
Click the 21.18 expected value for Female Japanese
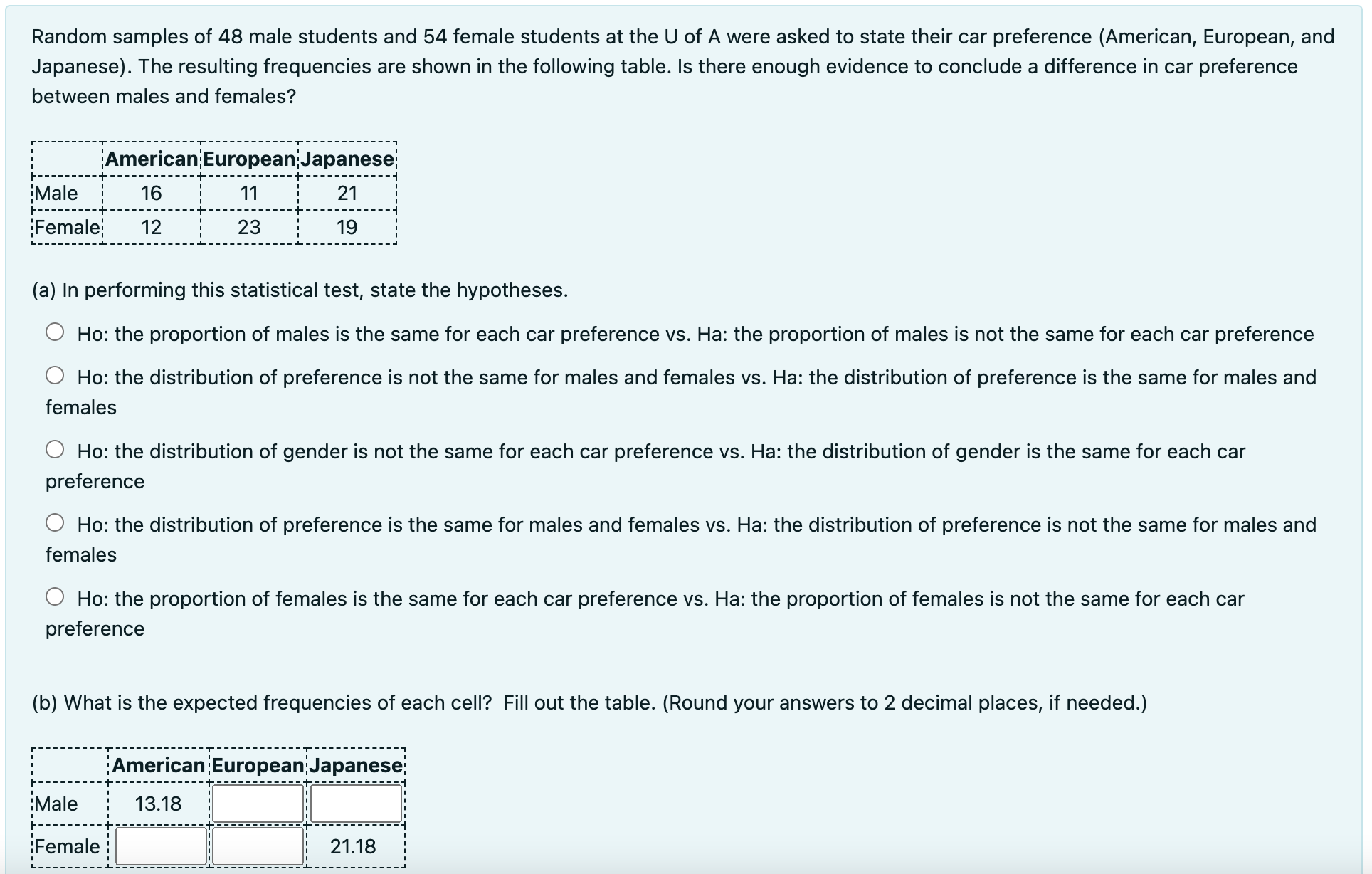355,847
